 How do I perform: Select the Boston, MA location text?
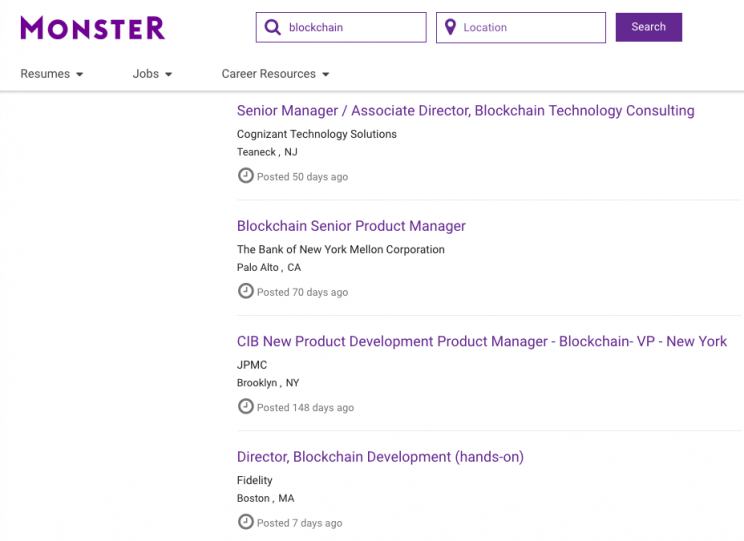click(266, 498)
